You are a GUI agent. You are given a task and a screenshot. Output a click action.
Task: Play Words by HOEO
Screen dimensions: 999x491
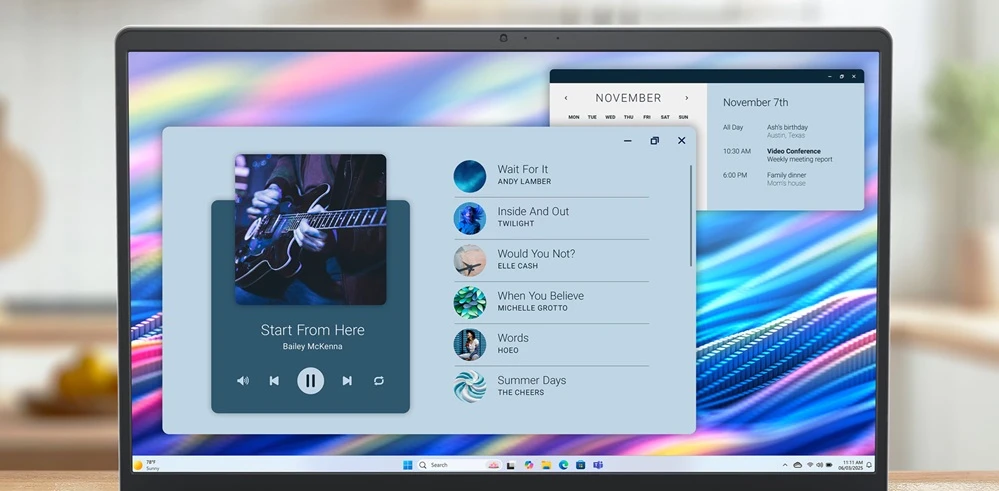click(551, 345)
